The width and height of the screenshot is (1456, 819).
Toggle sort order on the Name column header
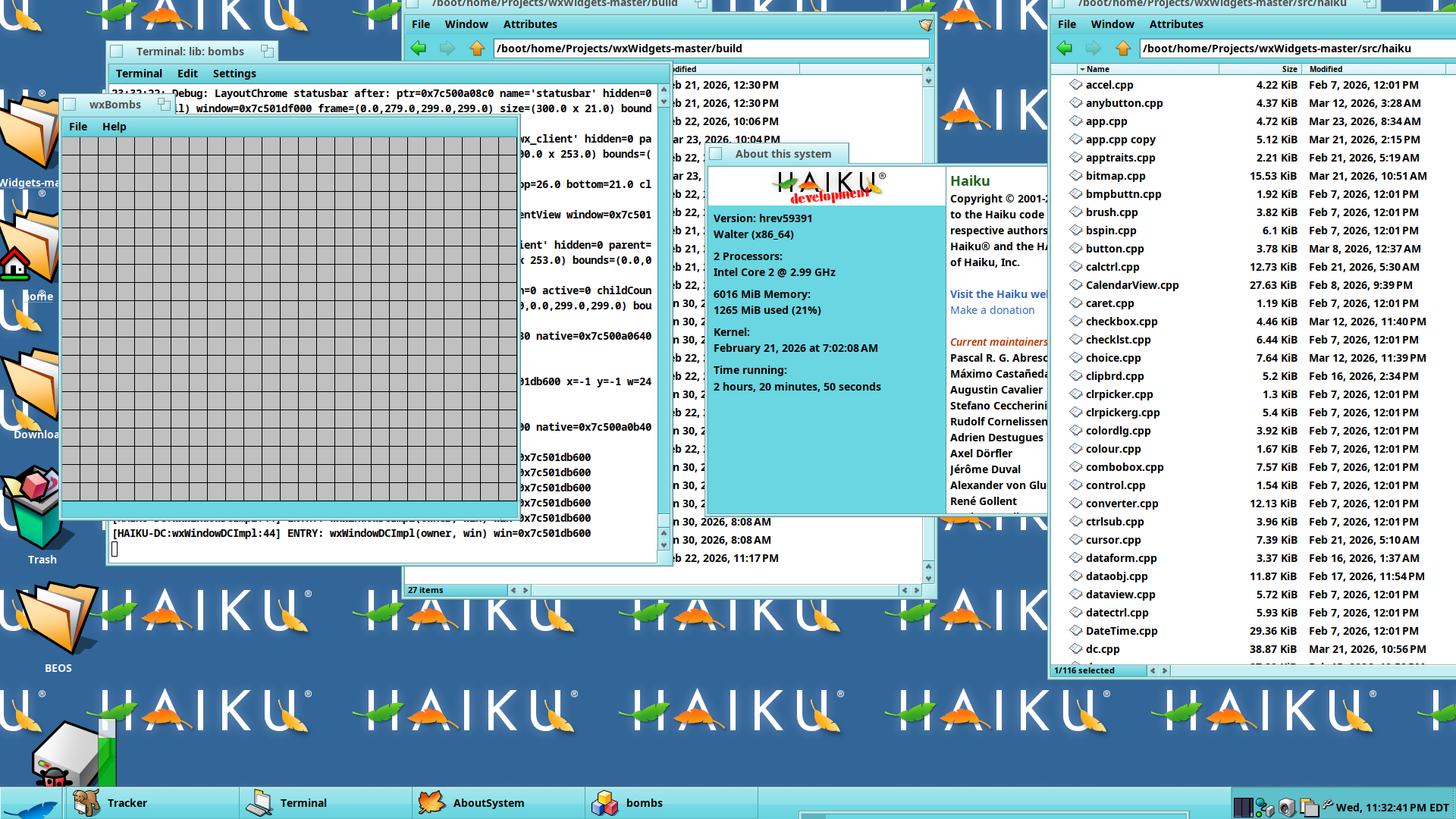pos(1097,69)
